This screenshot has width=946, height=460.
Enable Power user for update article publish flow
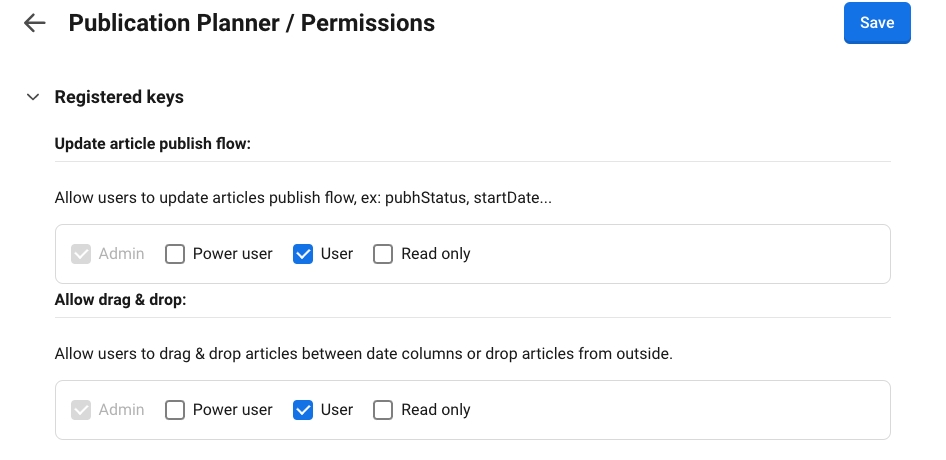175,254
